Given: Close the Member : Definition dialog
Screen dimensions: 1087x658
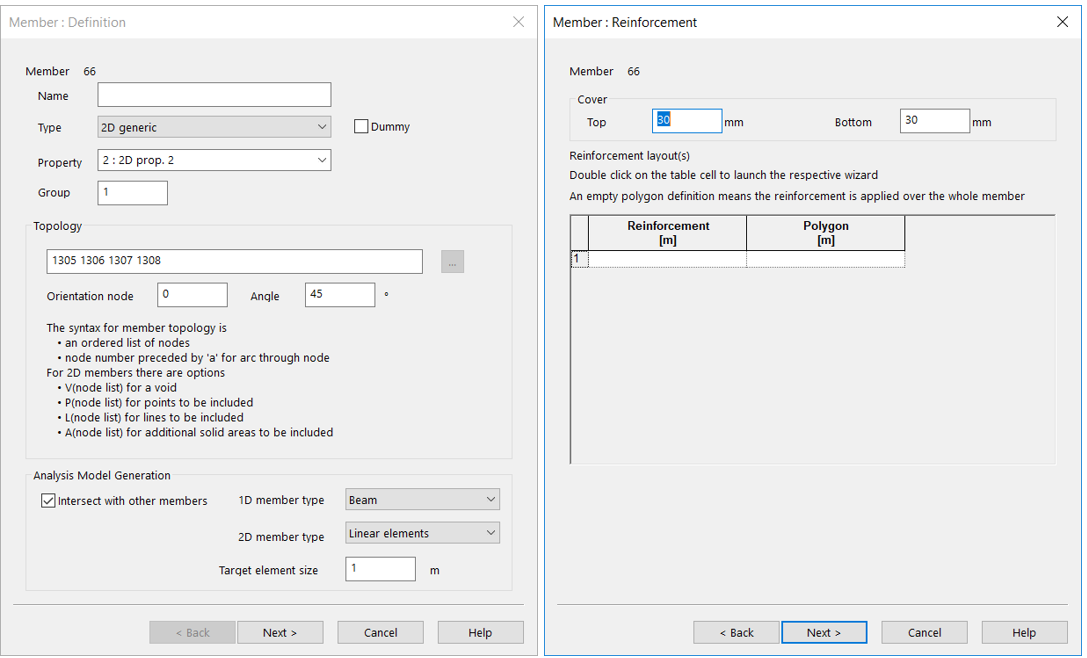Looking at the screenshot, I should tap(518, 22).
